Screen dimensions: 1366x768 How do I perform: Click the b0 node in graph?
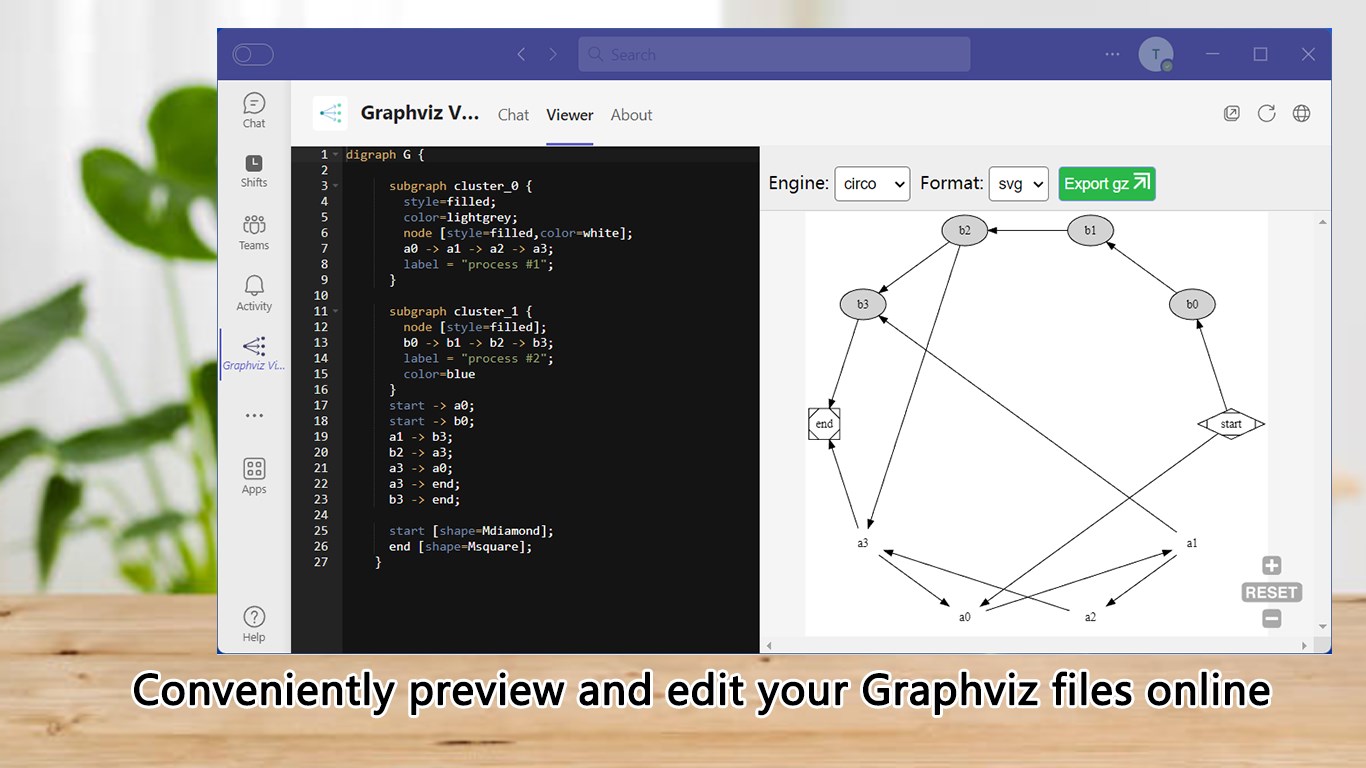(1192, 304)
